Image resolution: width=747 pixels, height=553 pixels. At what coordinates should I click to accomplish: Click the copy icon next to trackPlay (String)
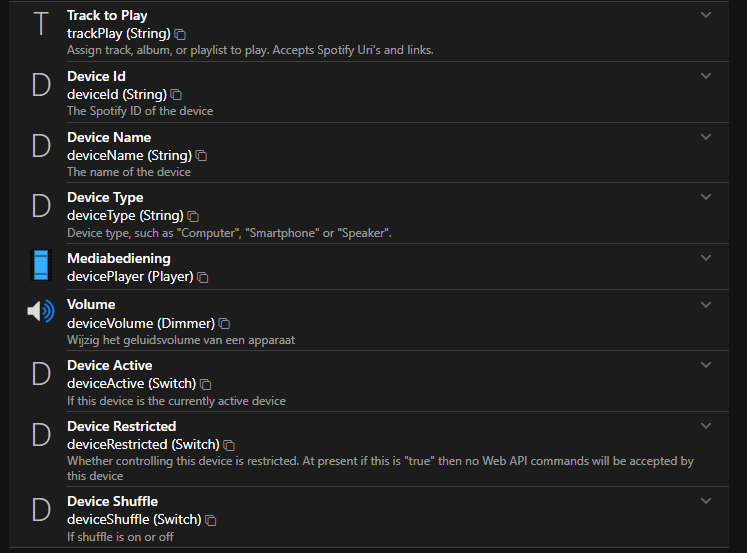pyautogui.click(x=180, y=34)
